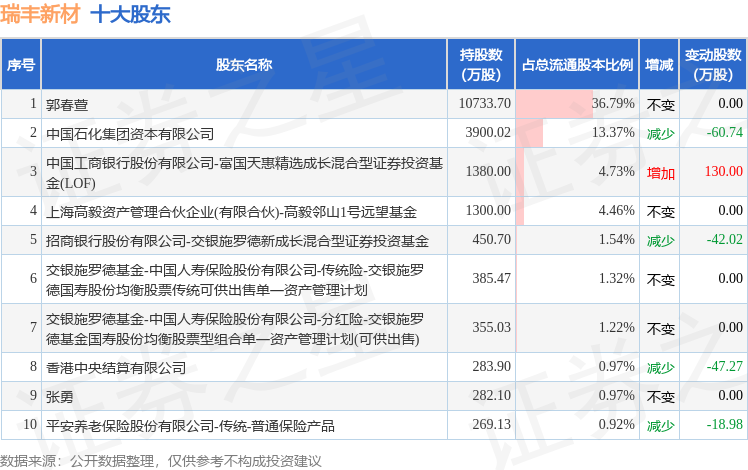Image resolution: width=748 pixels, height=470 pixels.
Task: Click change value -42.02
Action: coord(725,240)
